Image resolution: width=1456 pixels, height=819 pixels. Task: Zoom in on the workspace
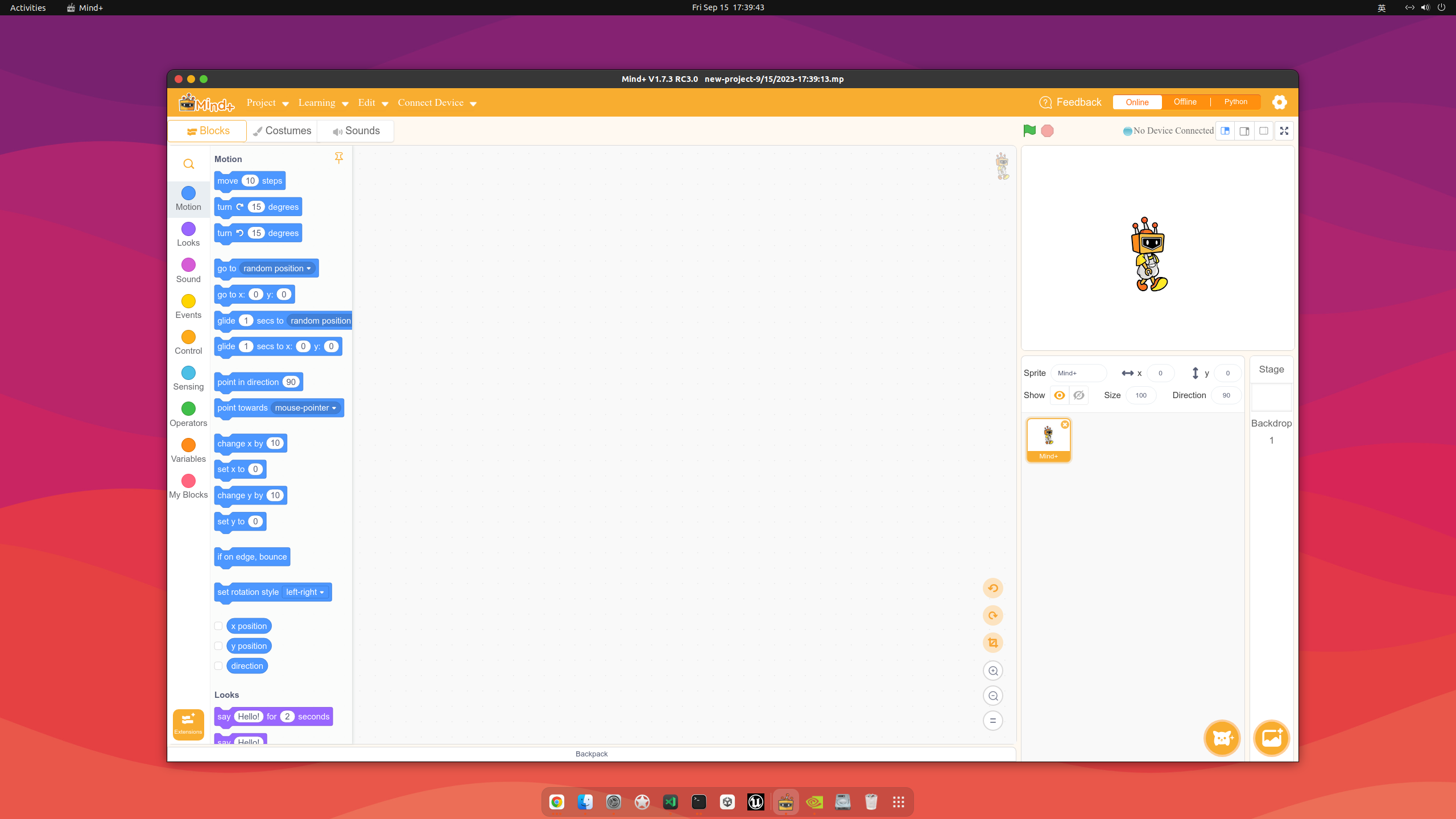(993, 671)
